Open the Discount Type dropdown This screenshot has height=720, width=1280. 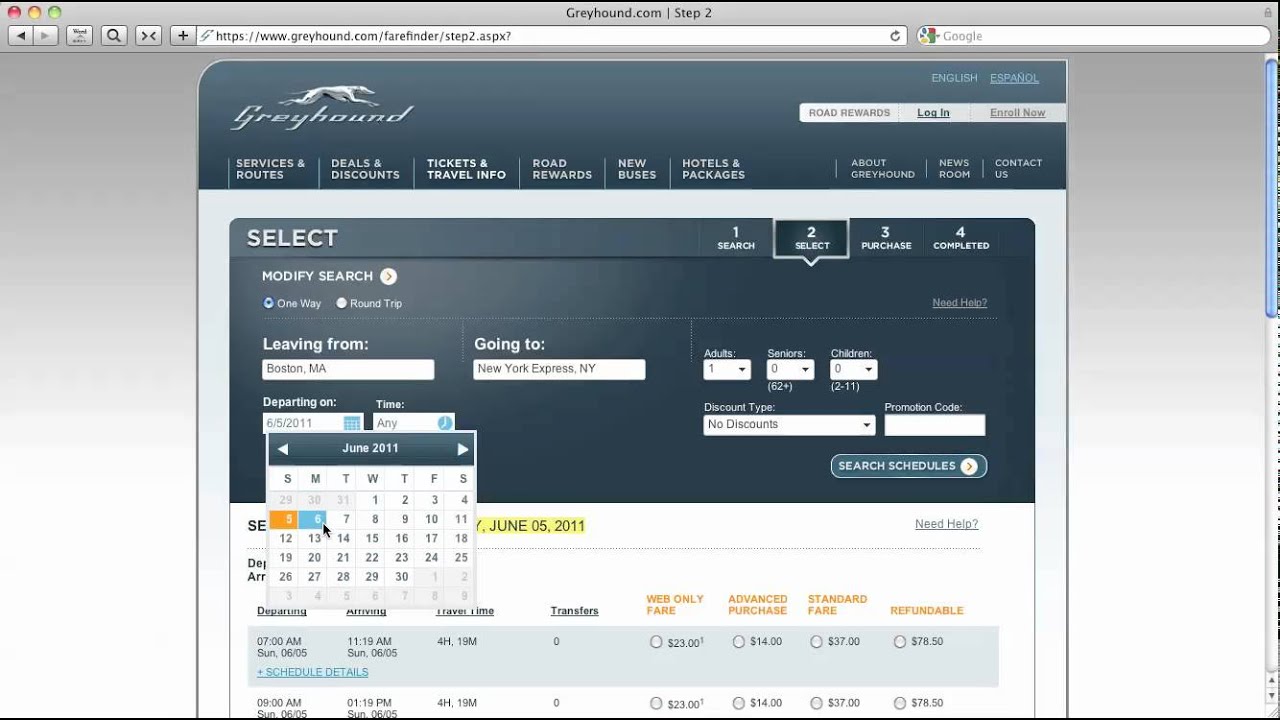click(789, 424)
